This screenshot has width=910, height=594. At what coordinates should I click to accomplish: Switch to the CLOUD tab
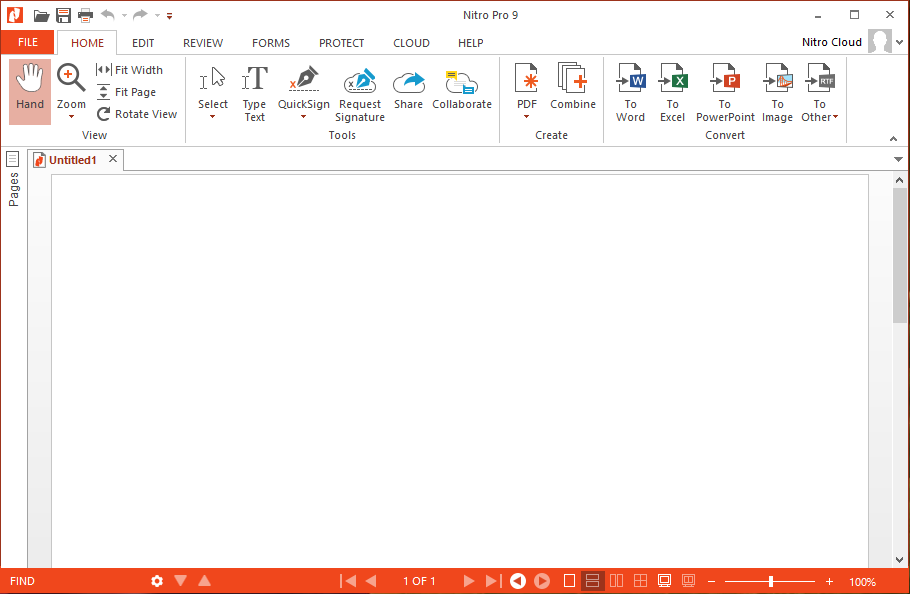[x=411, y=43]
